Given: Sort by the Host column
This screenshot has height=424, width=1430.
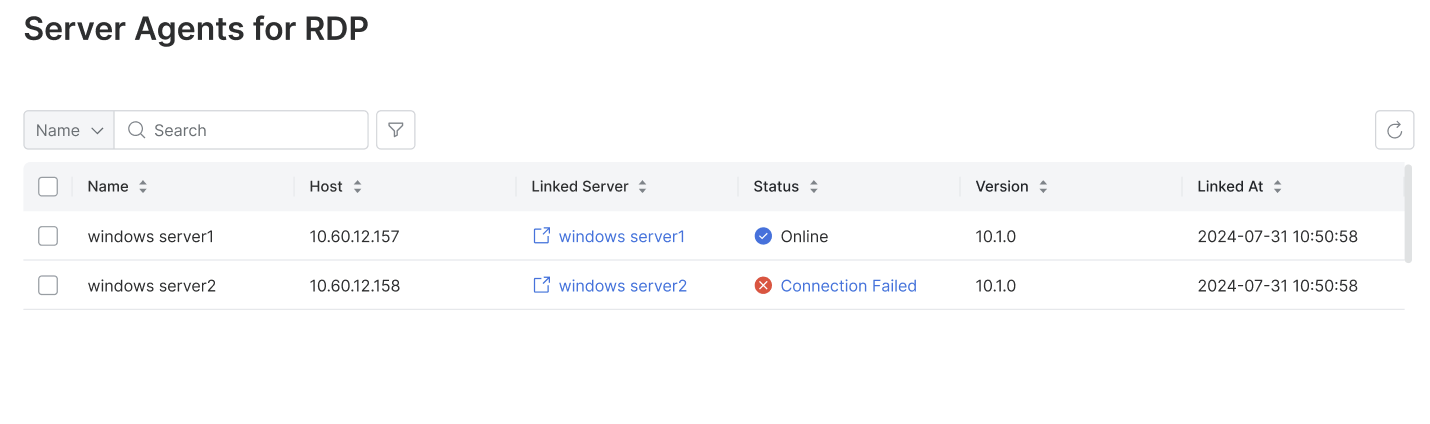Looking at the screenshot, I should (358, 187).
